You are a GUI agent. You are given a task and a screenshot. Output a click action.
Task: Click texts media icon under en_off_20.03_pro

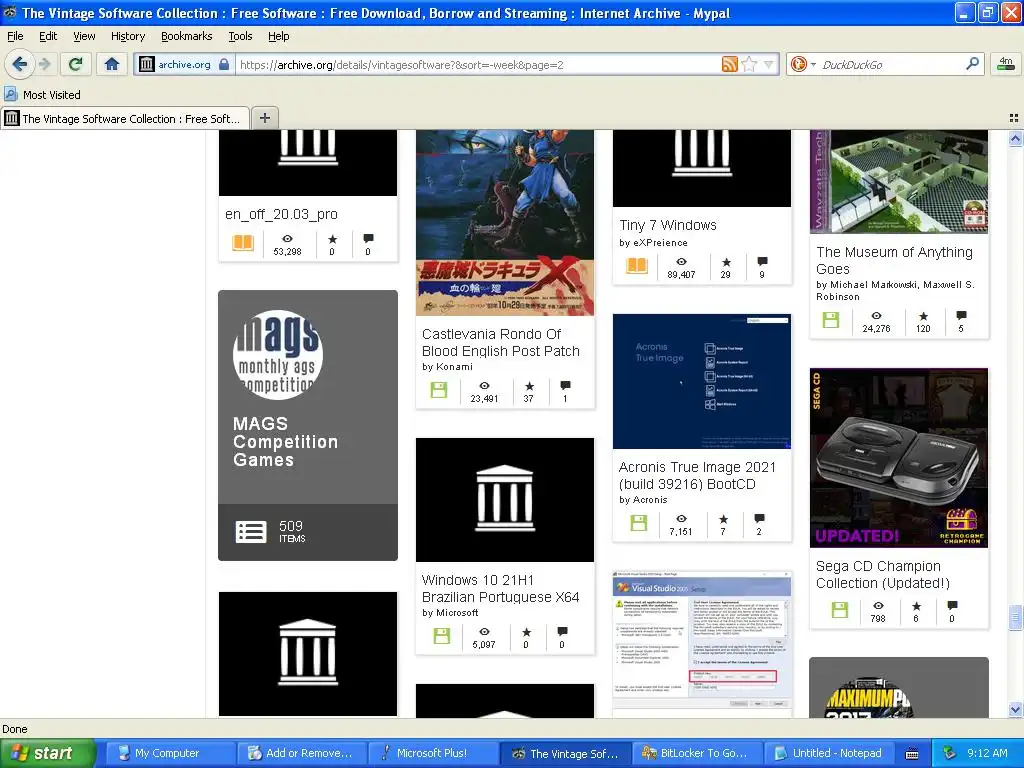coord(243,242)
